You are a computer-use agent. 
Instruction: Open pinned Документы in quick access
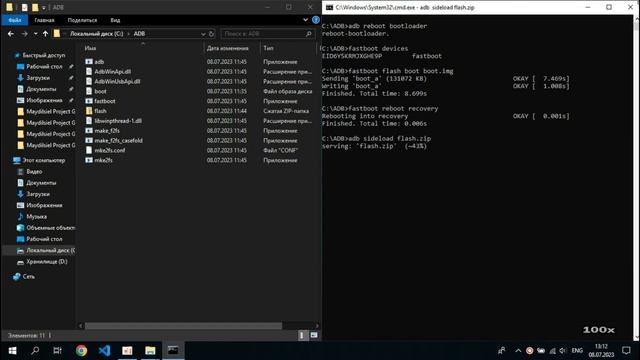click(41, 89)
